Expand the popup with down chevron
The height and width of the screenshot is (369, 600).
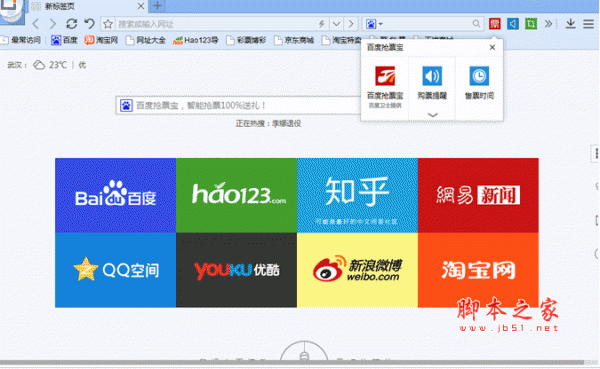(432, 114)
